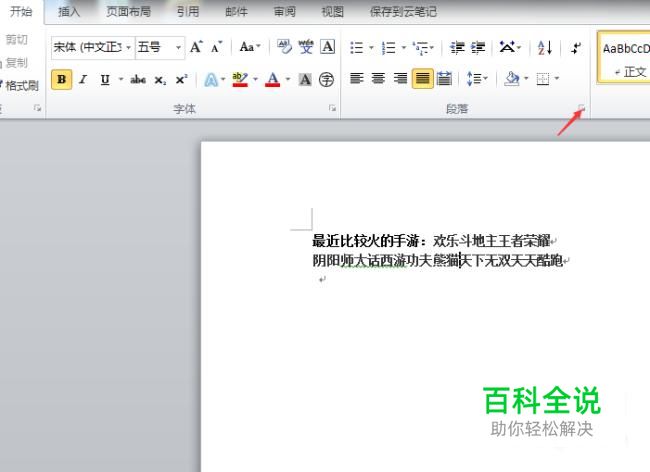Open Paragraph dialog launcher
650x472 pixels.
point(581,108)
